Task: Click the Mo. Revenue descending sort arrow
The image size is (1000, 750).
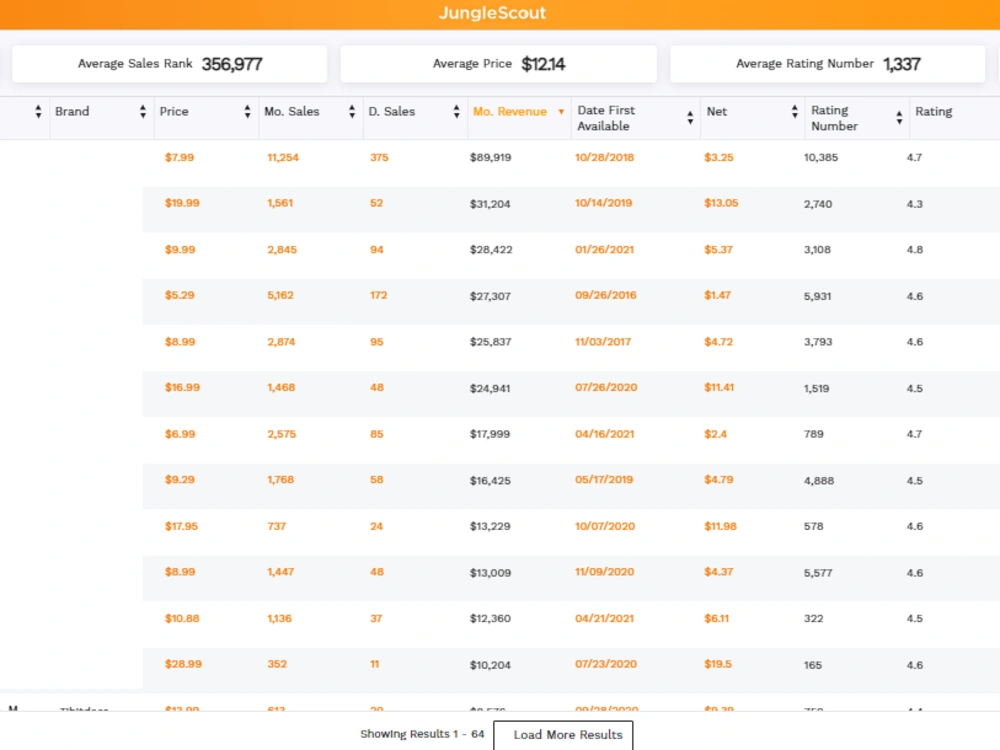Action: (561, 112)
